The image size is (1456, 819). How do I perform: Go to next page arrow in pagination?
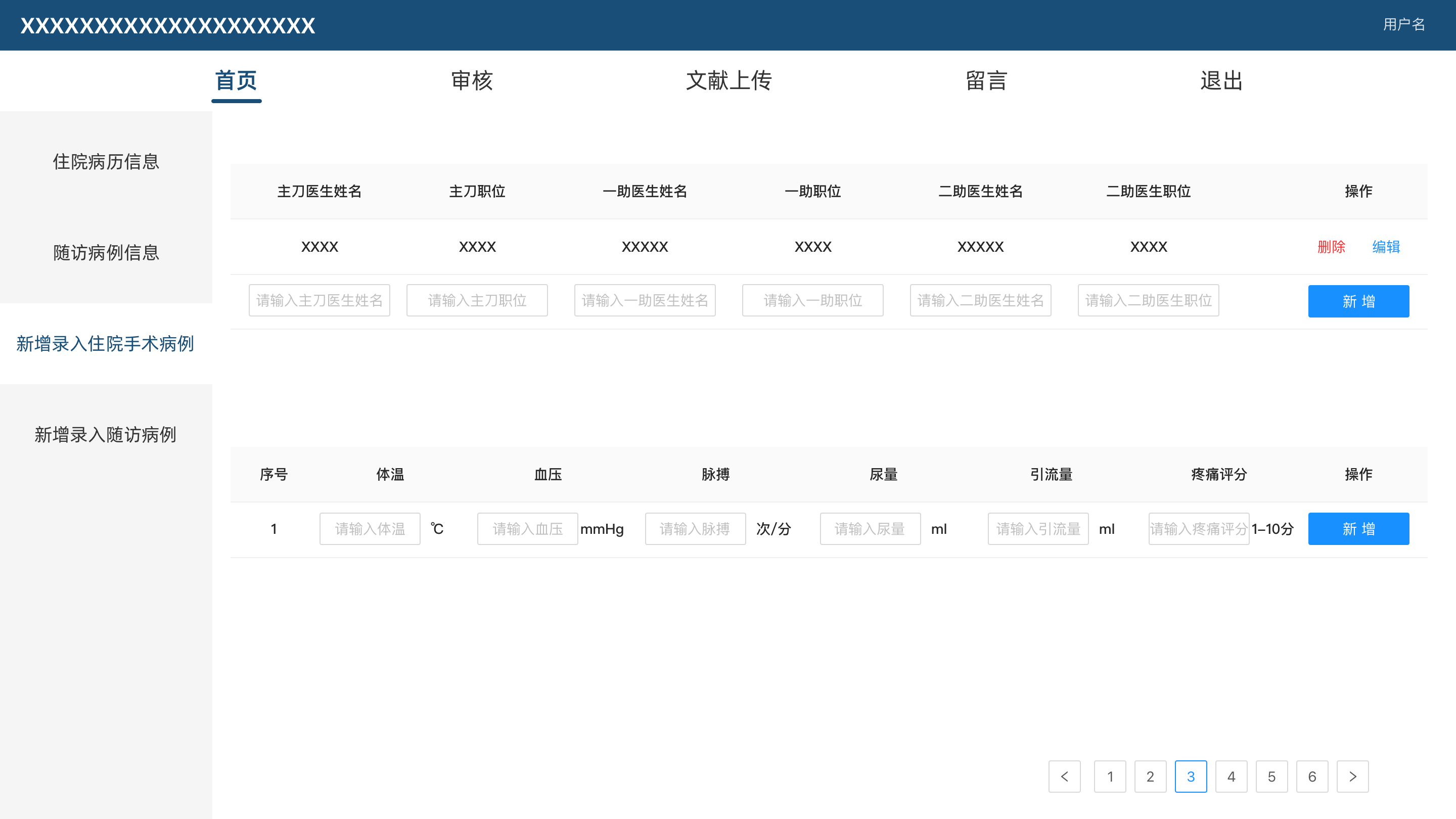click(1352, 777)
